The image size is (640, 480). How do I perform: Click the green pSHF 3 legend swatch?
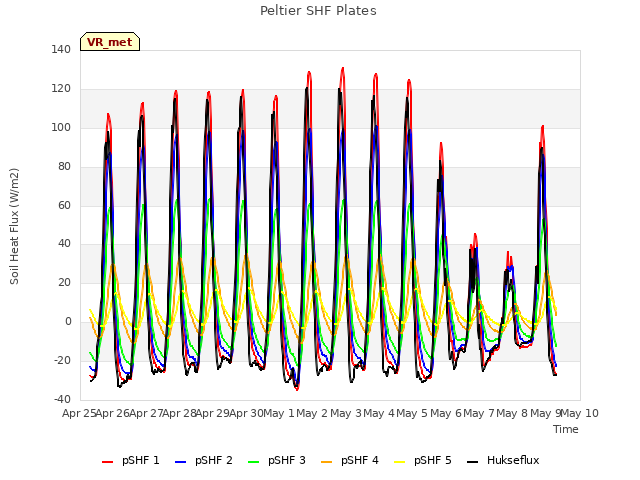coord(253,462)
